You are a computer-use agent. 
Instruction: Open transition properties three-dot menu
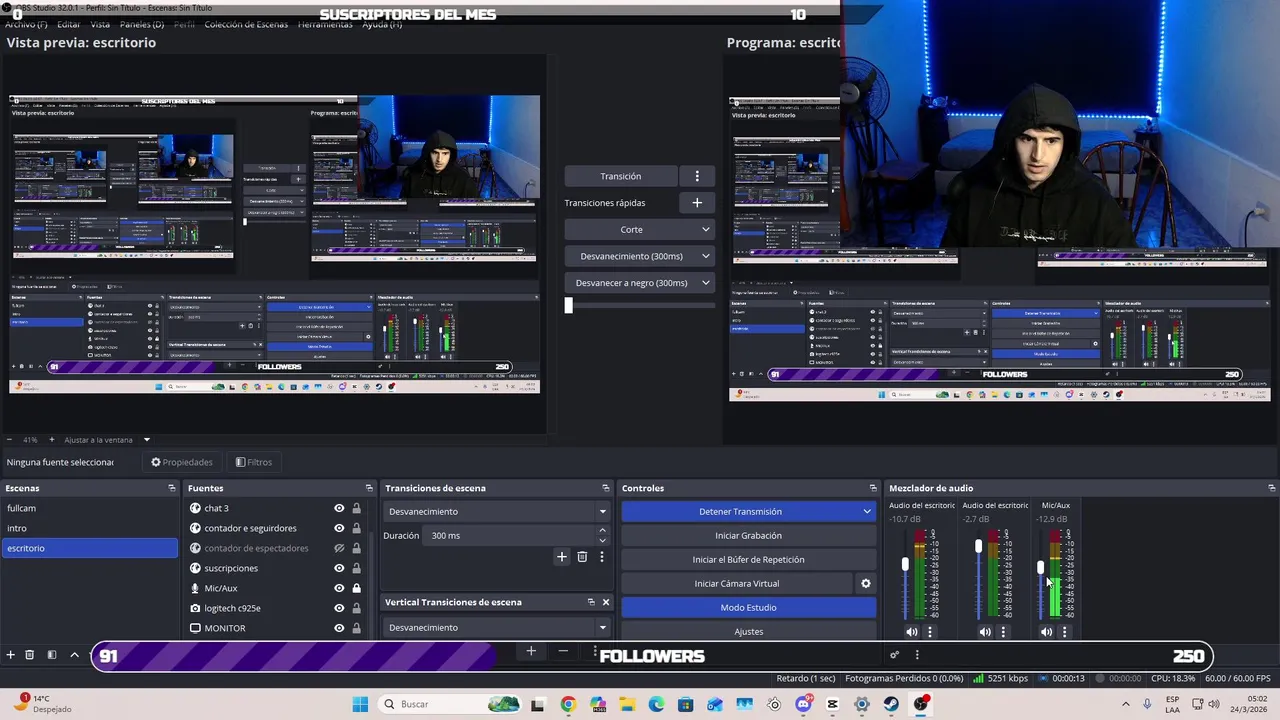[x=601, y=557]
